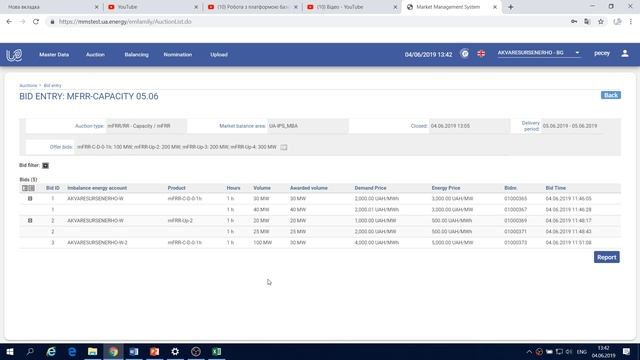Click the Report button
640x360 pixels.
pyautogui.click(x=607, y=257)
